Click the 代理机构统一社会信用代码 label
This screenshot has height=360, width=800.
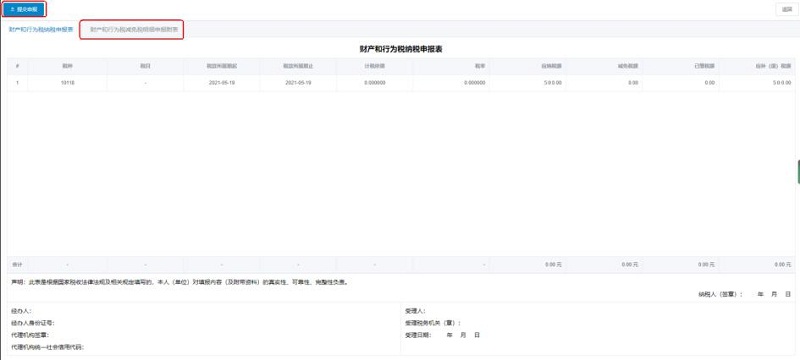tap(47, 347)
